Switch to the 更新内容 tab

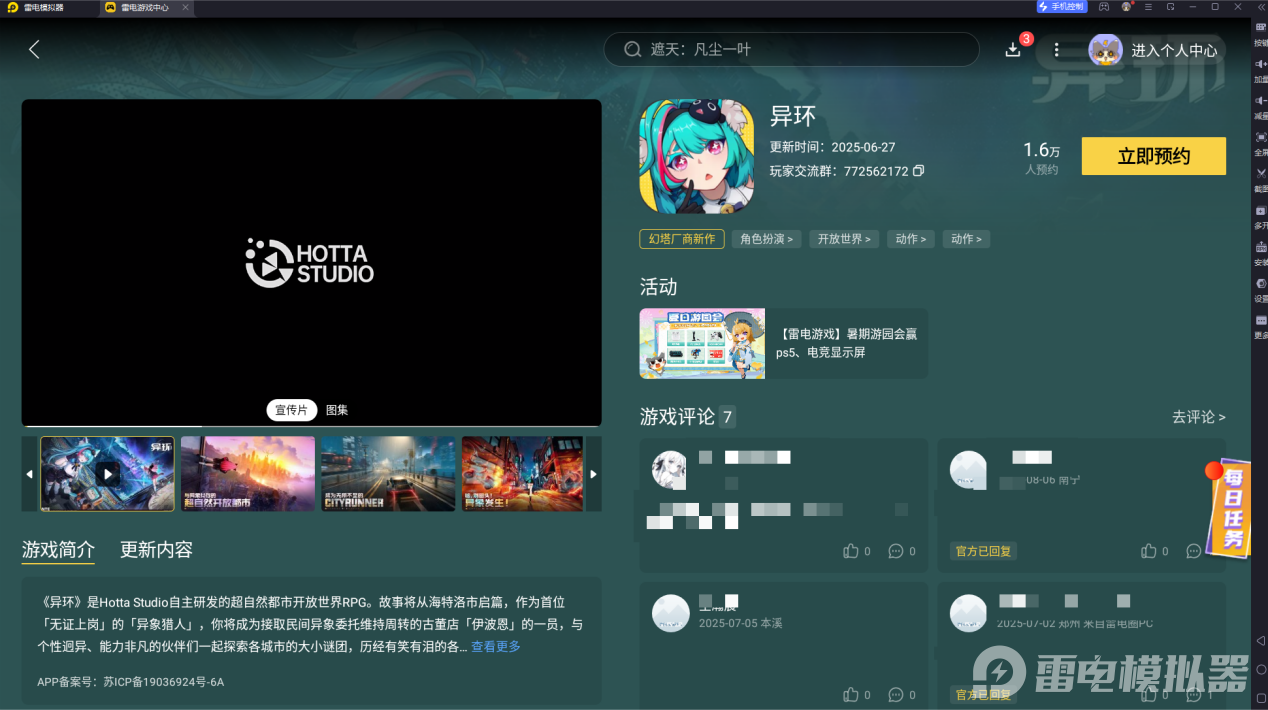pos(155,549)
